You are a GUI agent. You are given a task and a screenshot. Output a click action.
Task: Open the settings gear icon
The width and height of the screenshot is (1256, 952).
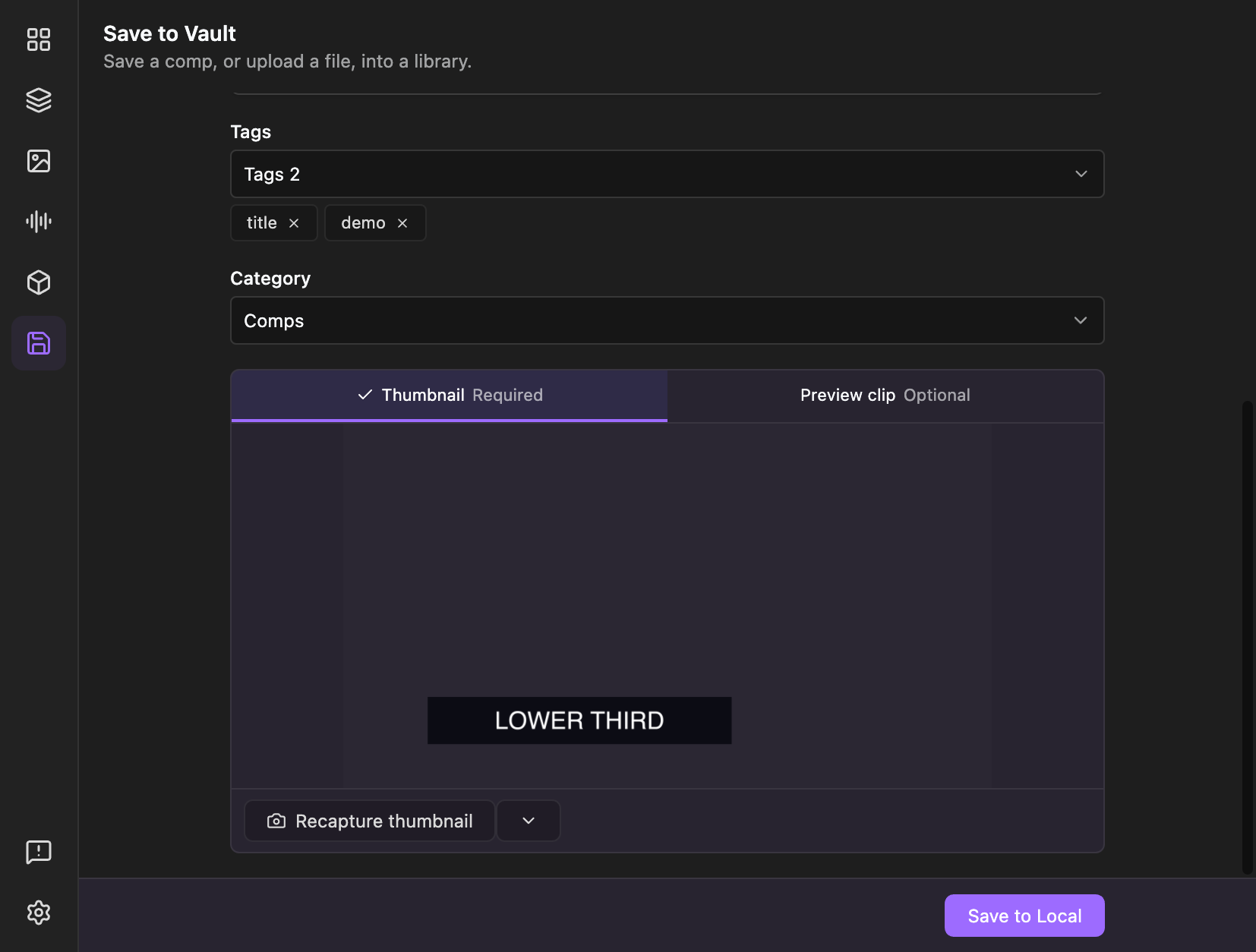[39, 913]
